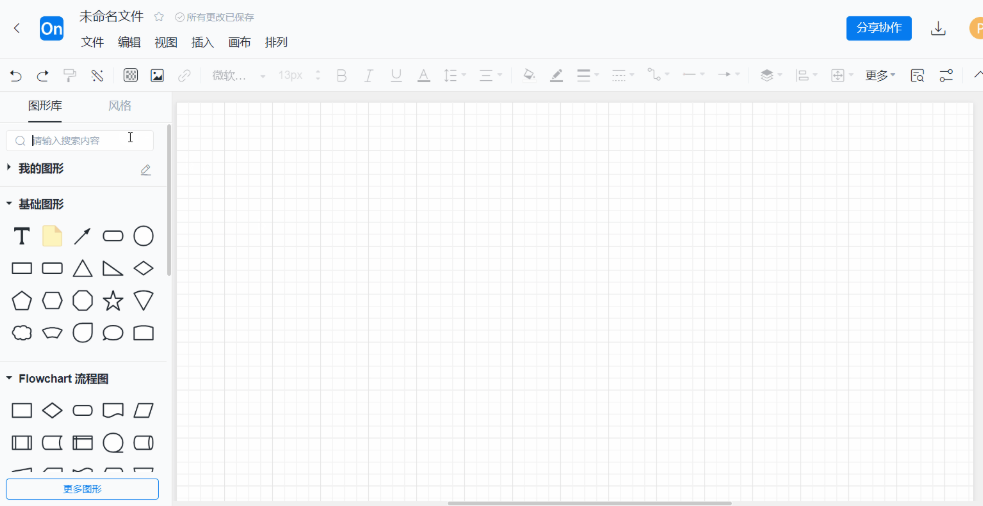Image resolution: width=983 pixels, height=506 pixels.
Task: Open the 插入 menu
Action: point(202,43)
